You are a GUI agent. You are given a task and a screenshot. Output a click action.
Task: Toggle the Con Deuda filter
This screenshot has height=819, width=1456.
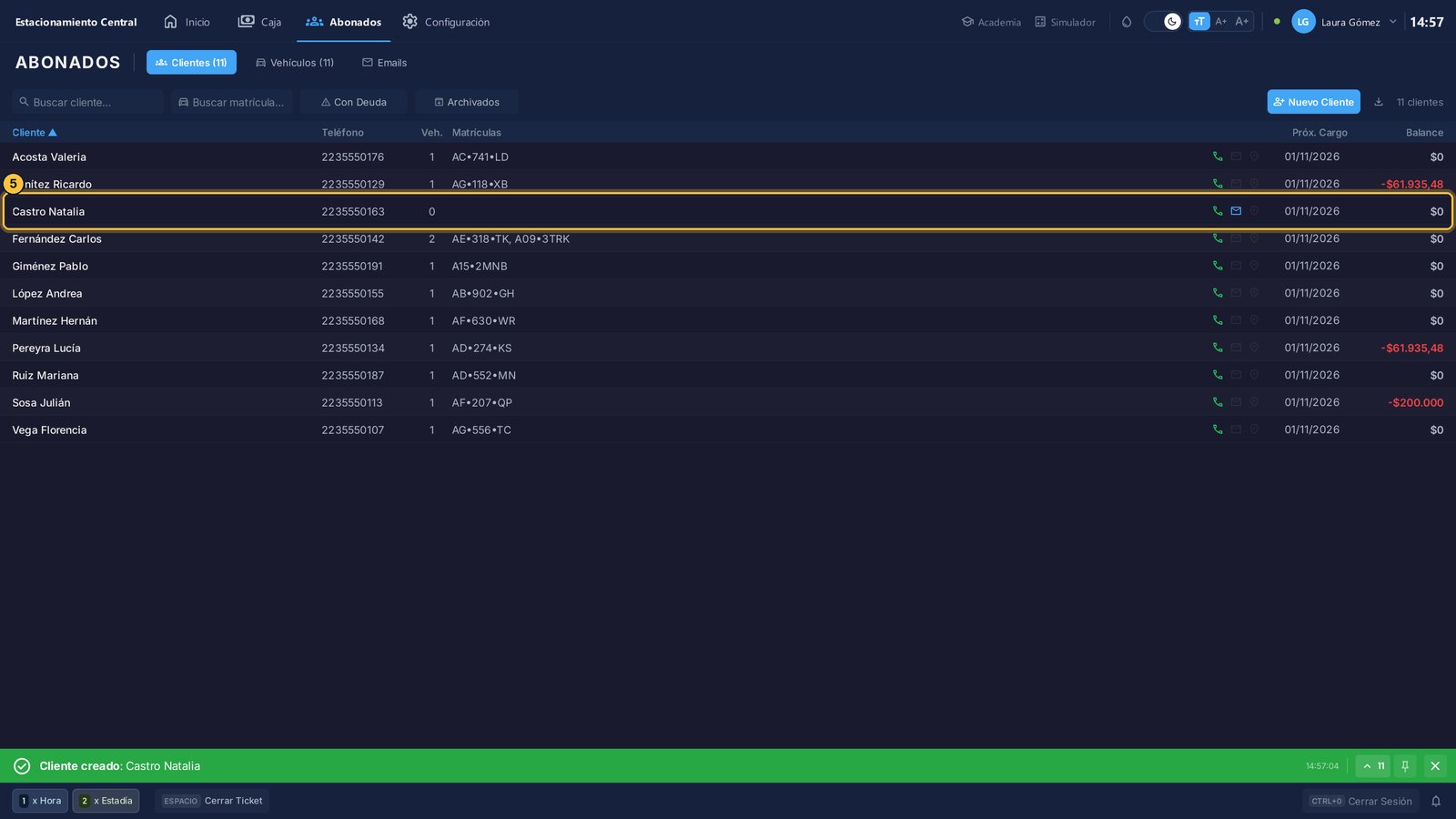coord(354,102)
